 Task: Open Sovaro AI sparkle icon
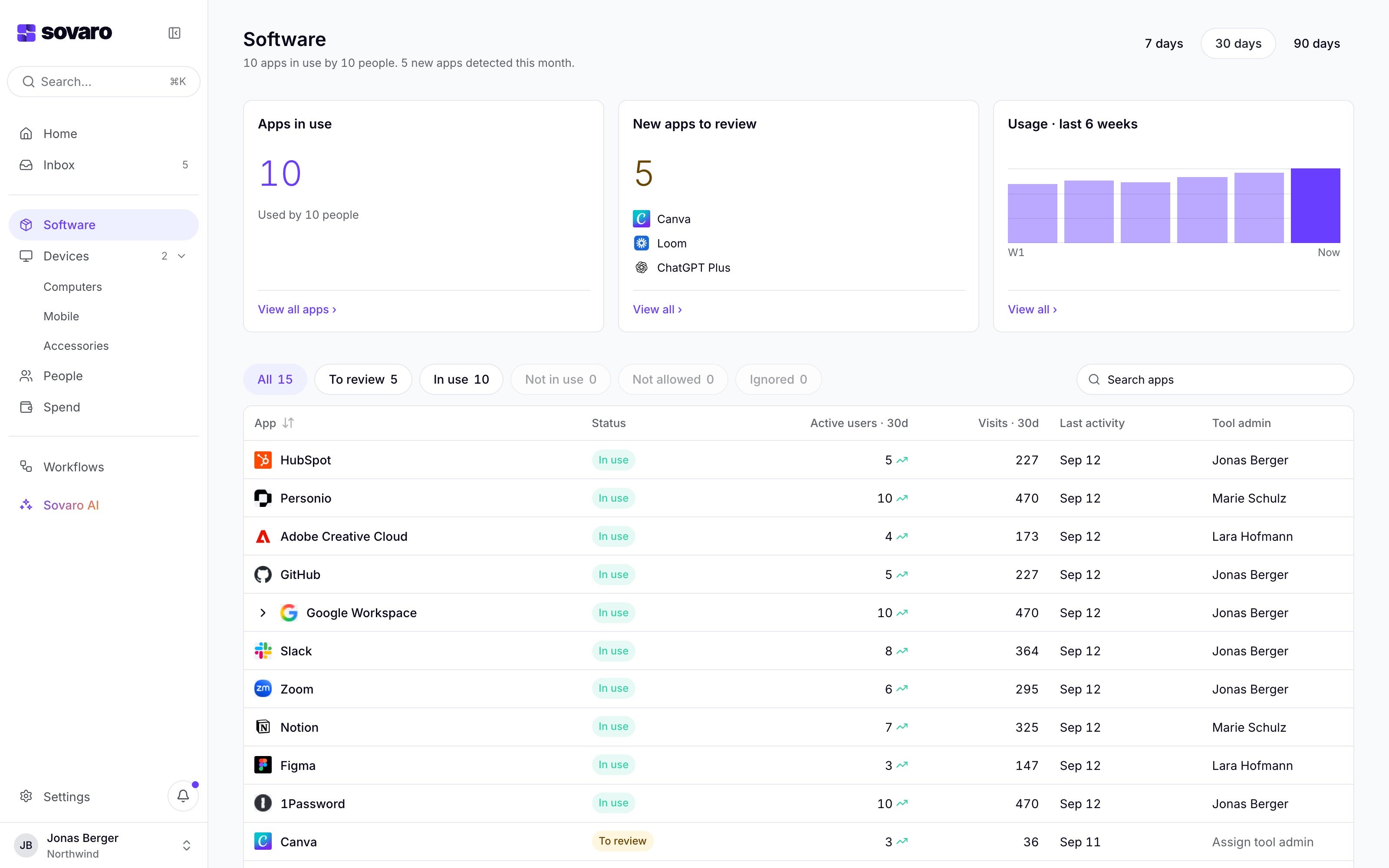tap(26, 505)
